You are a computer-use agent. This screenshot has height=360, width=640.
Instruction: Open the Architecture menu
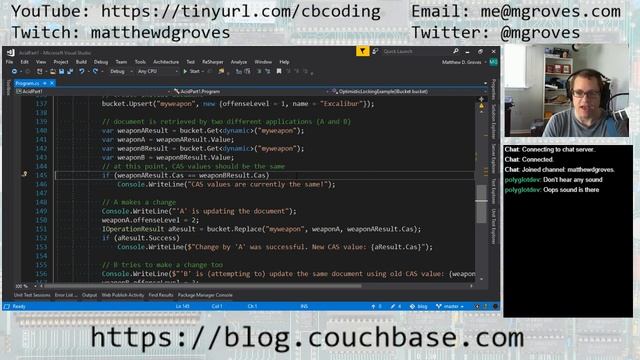click(x=166, y=62)
